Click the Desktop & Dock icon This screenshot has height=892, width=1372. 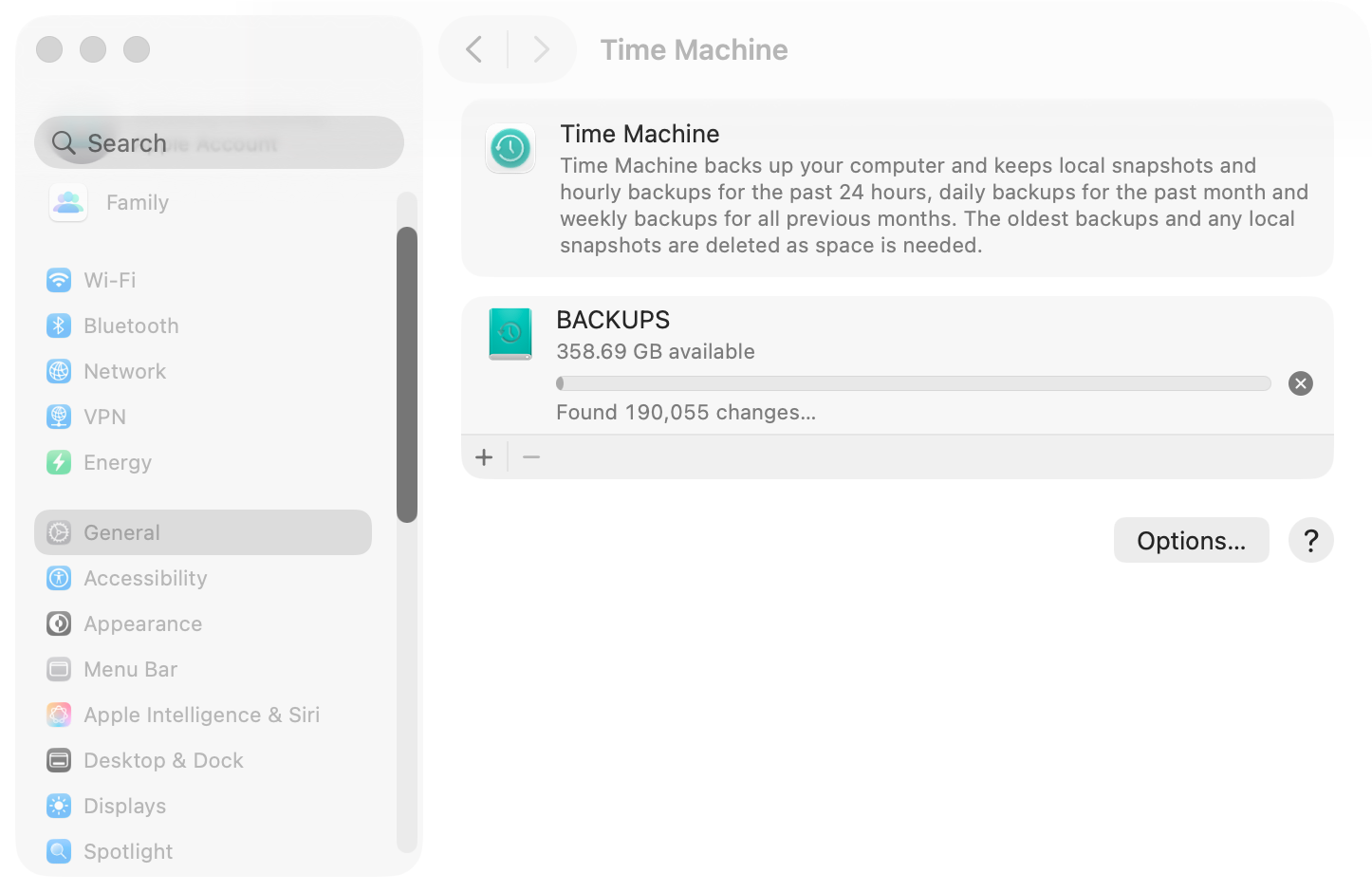(x=59, y=760)
